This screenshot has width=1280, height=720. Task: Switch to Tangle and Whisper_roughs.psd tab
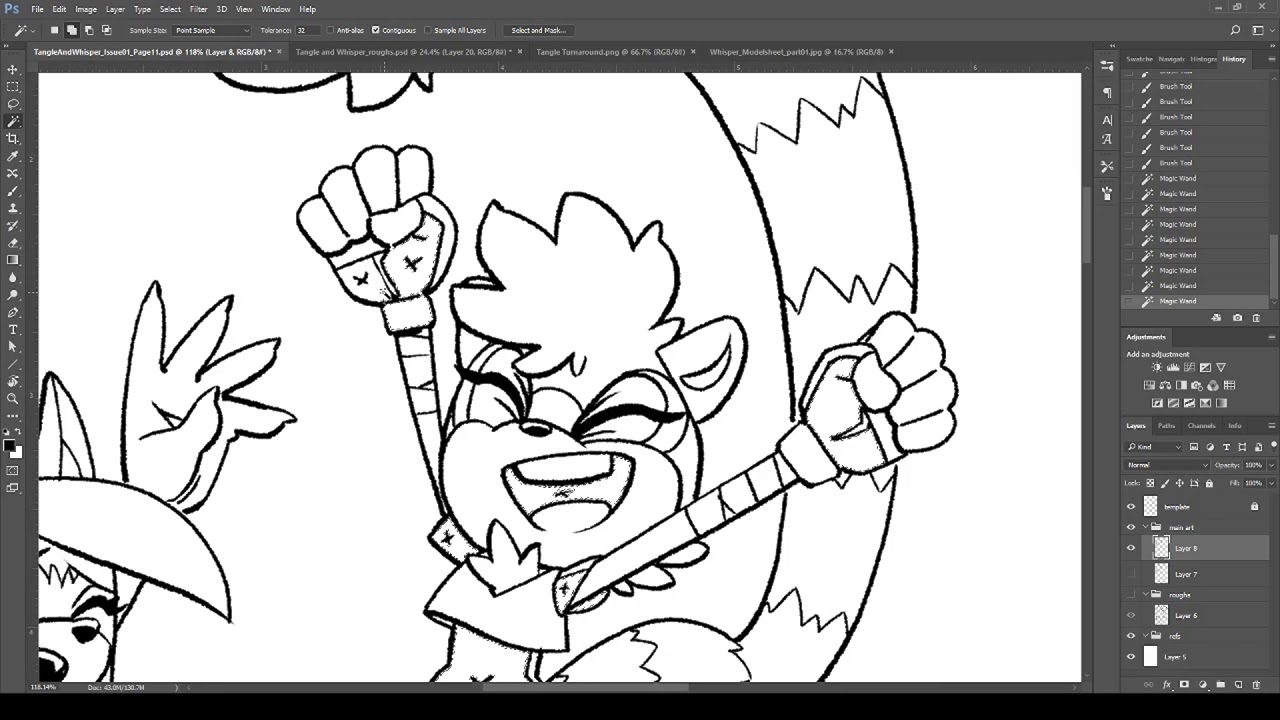coord(403,52)
